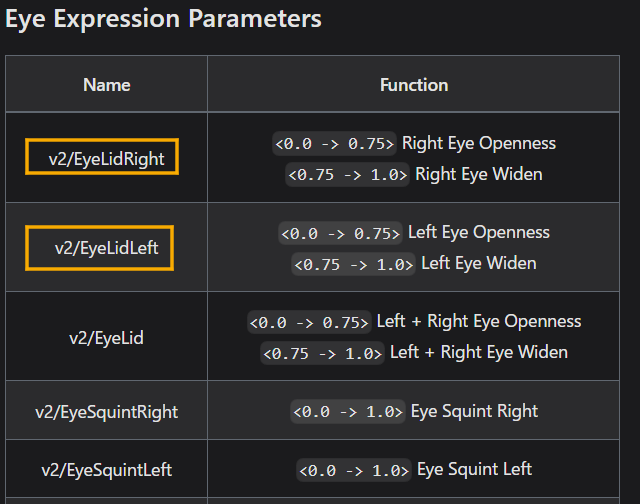Click the Right Eye Openness text
Image resolution: width=640 pixels, height=504 pixels.
click(x=479, y=143)
